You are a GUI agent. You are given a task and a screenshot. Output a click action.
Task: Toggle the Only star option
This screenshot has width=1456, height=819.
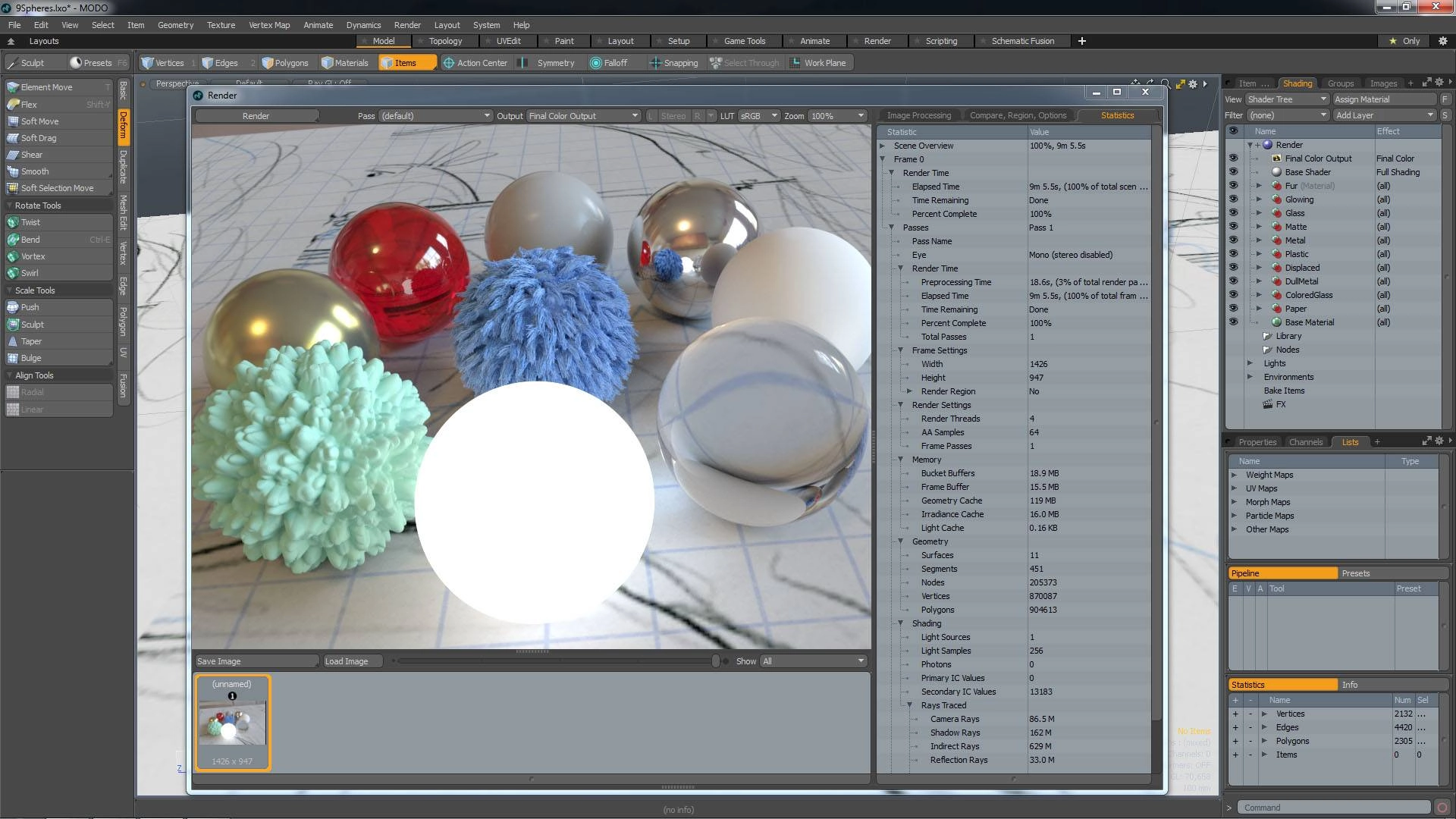click(x=1404, y=41)
